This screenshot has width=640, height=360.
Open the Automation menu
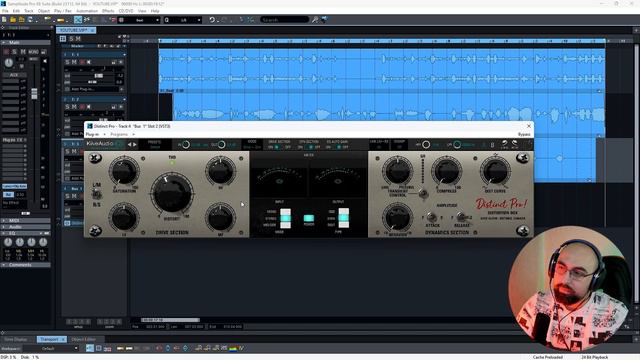point(87,11)
